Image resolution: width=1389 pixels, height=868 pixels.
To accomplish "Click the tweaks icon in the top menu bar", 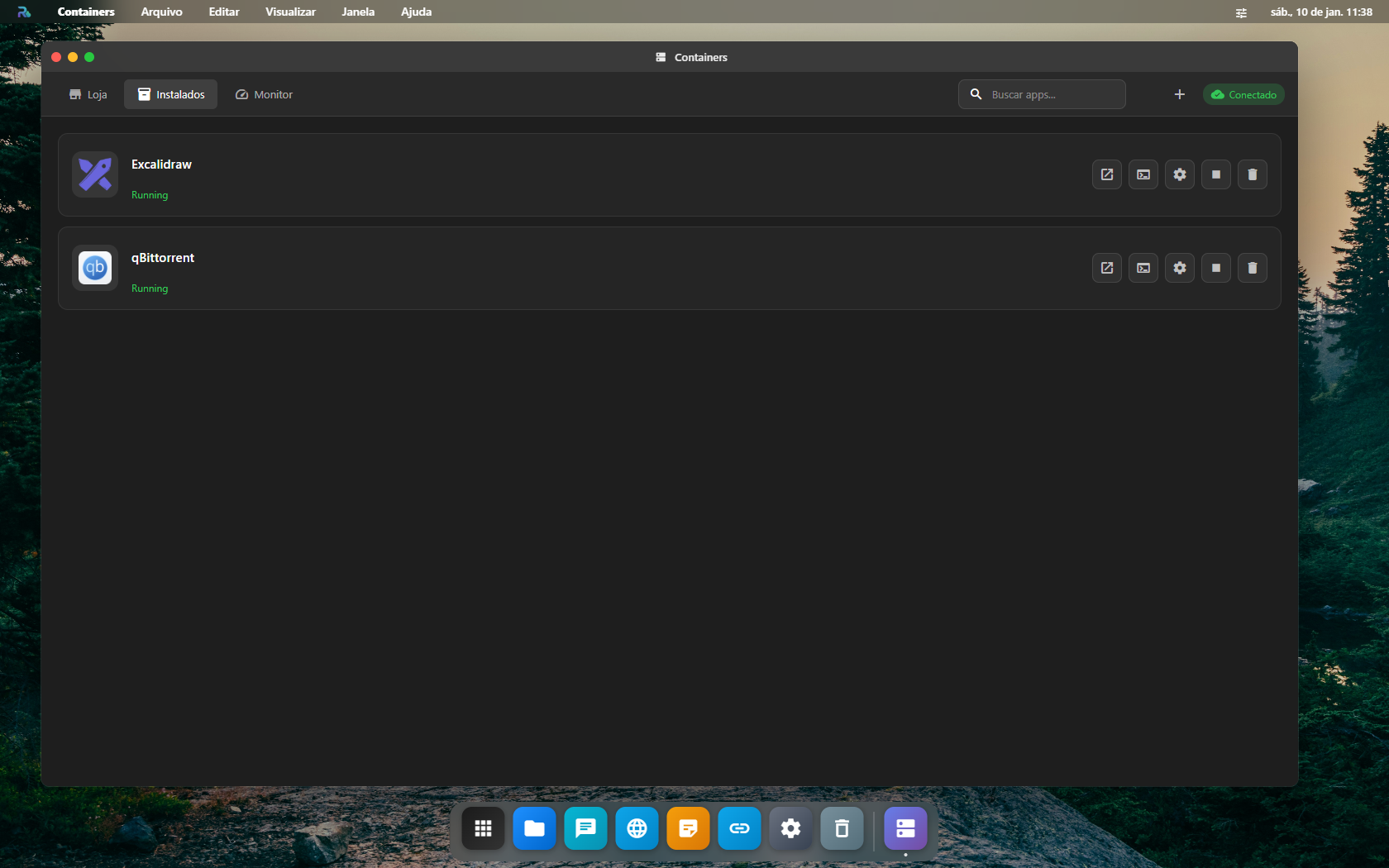I will pos(1240,12).
